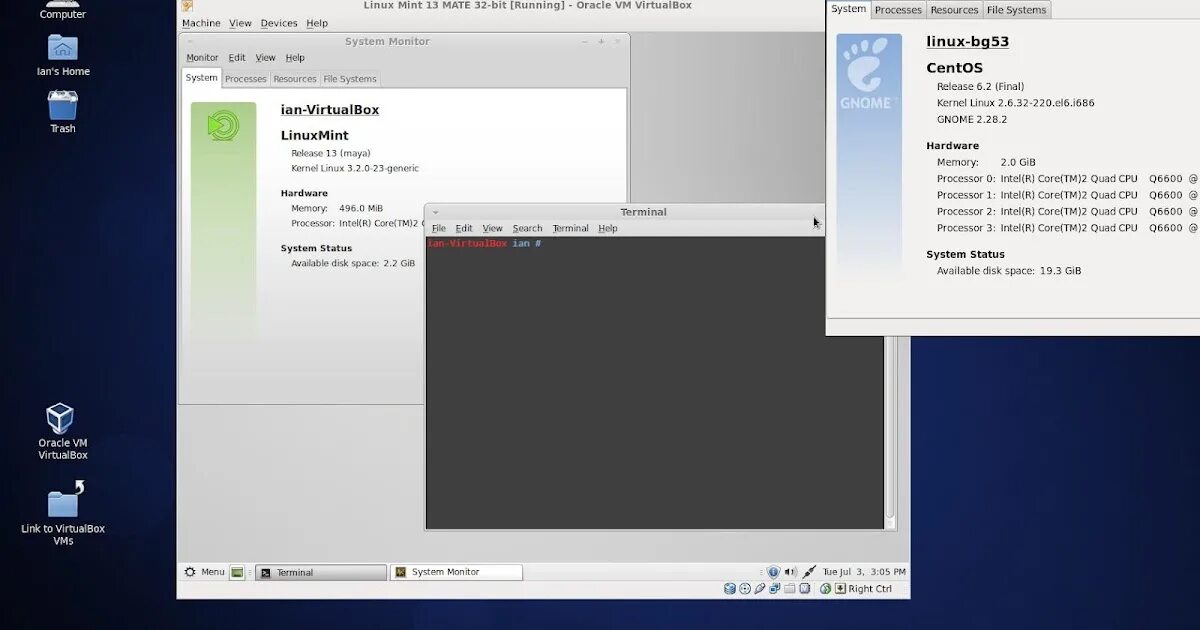Click VirtualBox USB devices status icon
This screenshot has height=630, width=1200.
pos(760,589)
